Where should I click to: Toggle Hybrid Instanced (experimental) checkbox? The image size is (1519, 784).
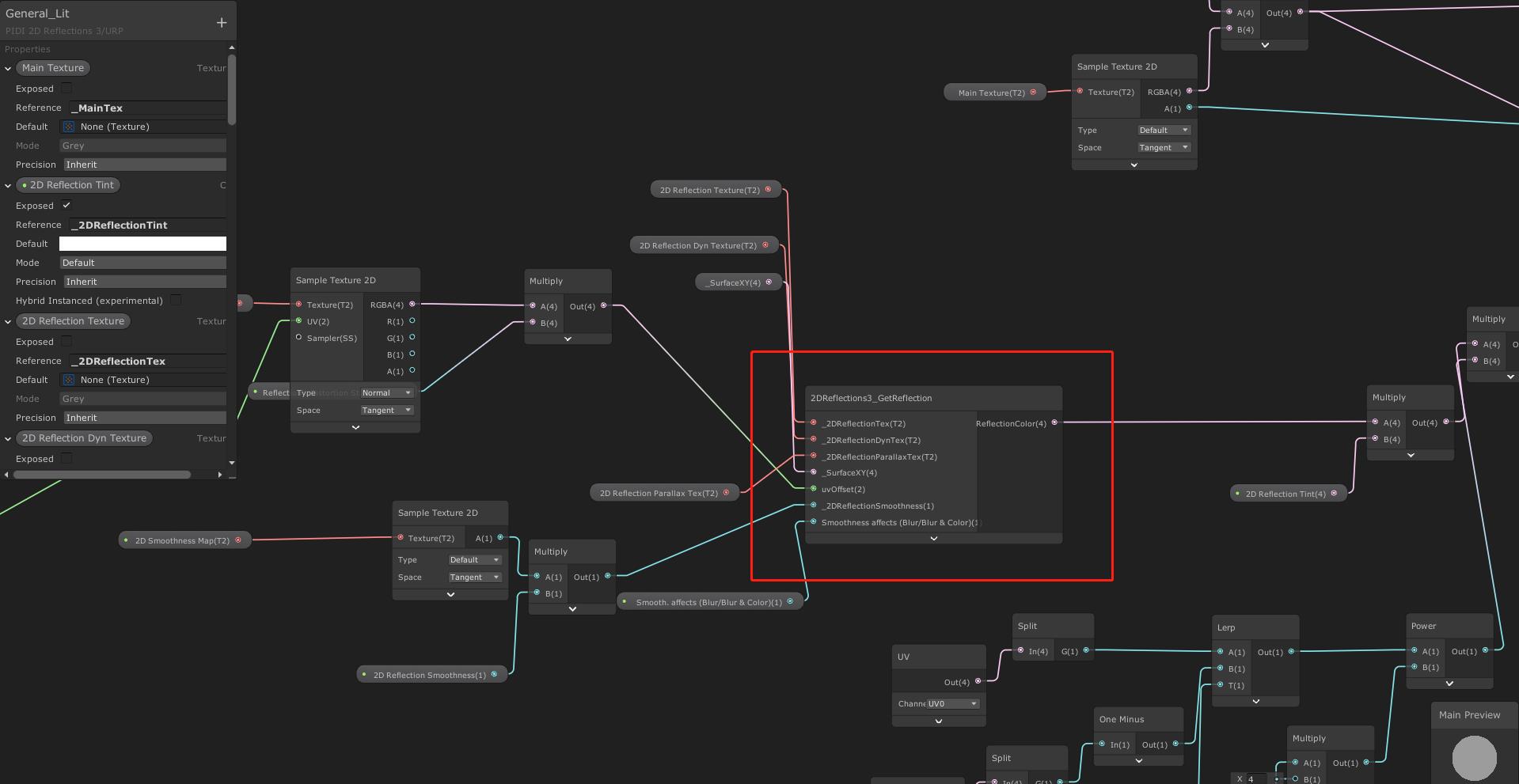coord(176,301)
